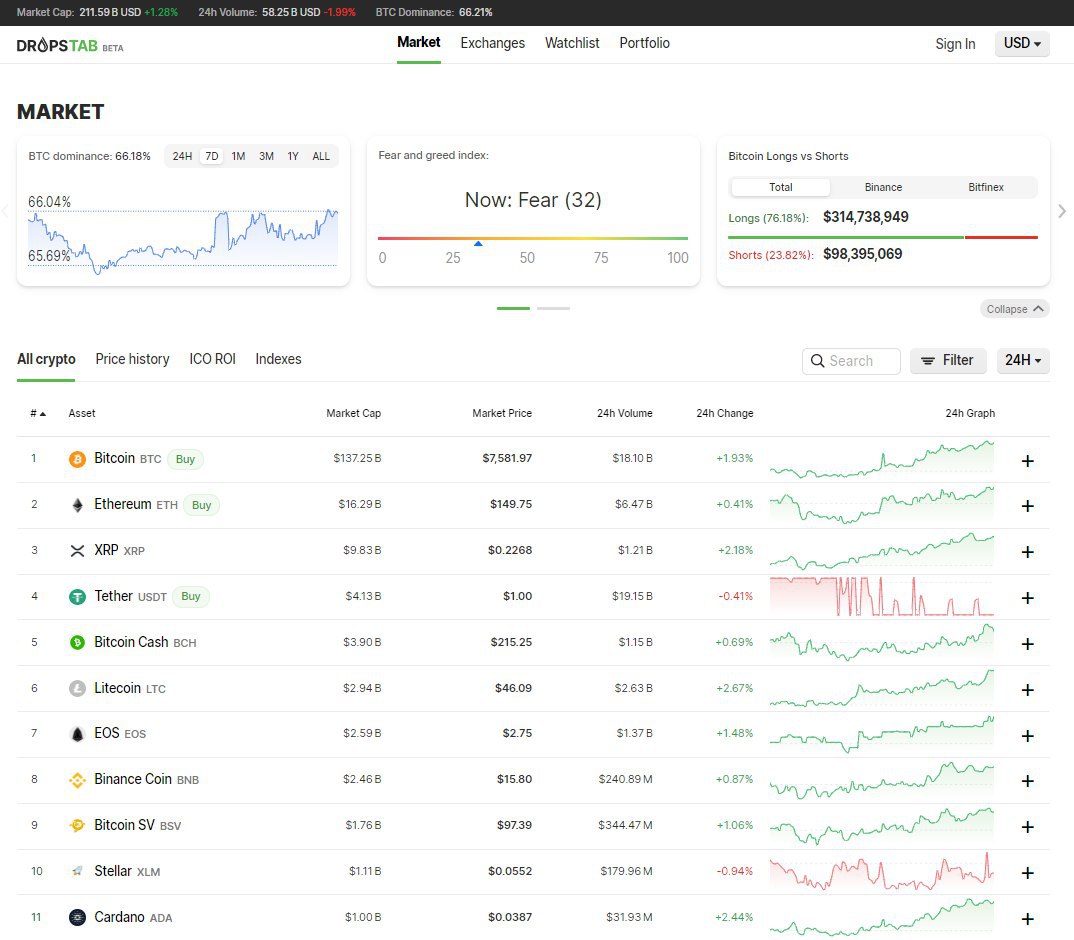Add Bitcoin Cash using its plus icon
The height and width of the screenshot is (940, 1074).
click(x=1027, y=644)
